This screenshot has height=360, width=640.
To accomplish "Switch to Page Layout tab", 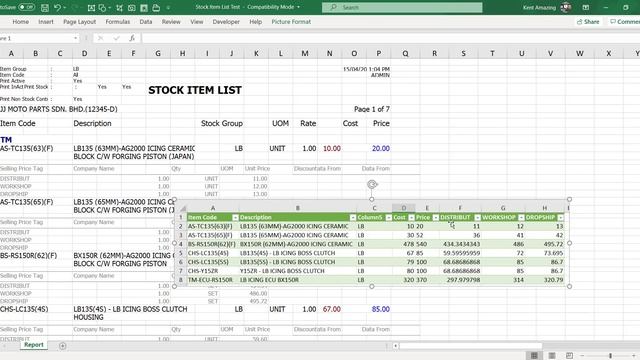I will pyautogui.click(x=79, y=22).
